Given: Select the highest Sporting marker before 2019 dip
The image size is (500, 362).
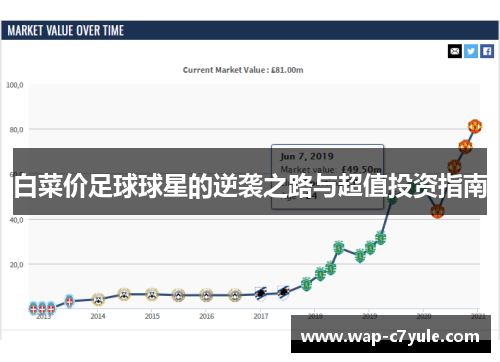Looking at the screenshot, I should point(338,248).
